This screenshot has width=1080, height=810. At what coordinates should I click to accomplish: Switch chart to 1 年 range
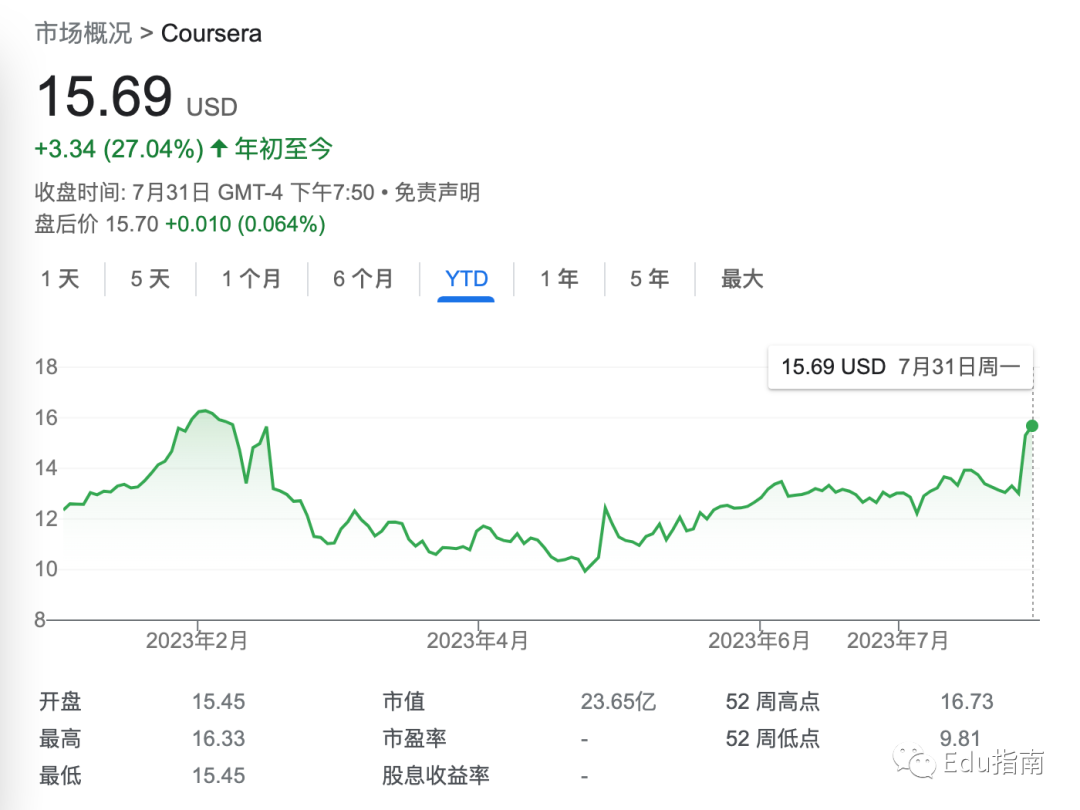coord(559,279)
